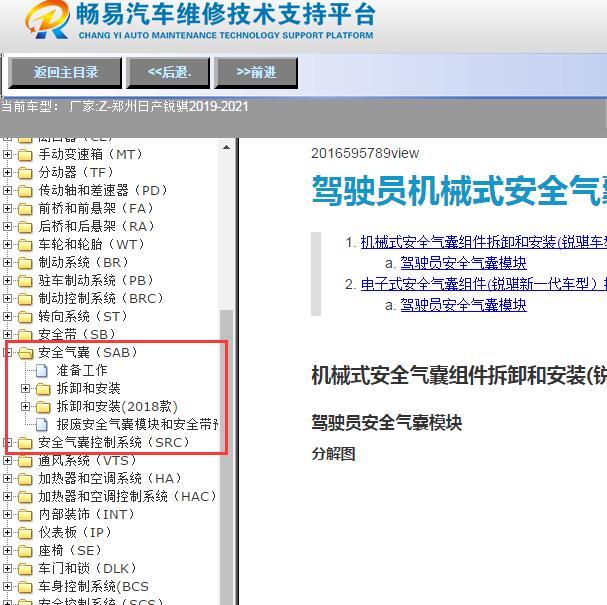The image size is (607, 605).
Task: Select the 前桥和前悬架（FA） folder icon
Action: [25, 209]
